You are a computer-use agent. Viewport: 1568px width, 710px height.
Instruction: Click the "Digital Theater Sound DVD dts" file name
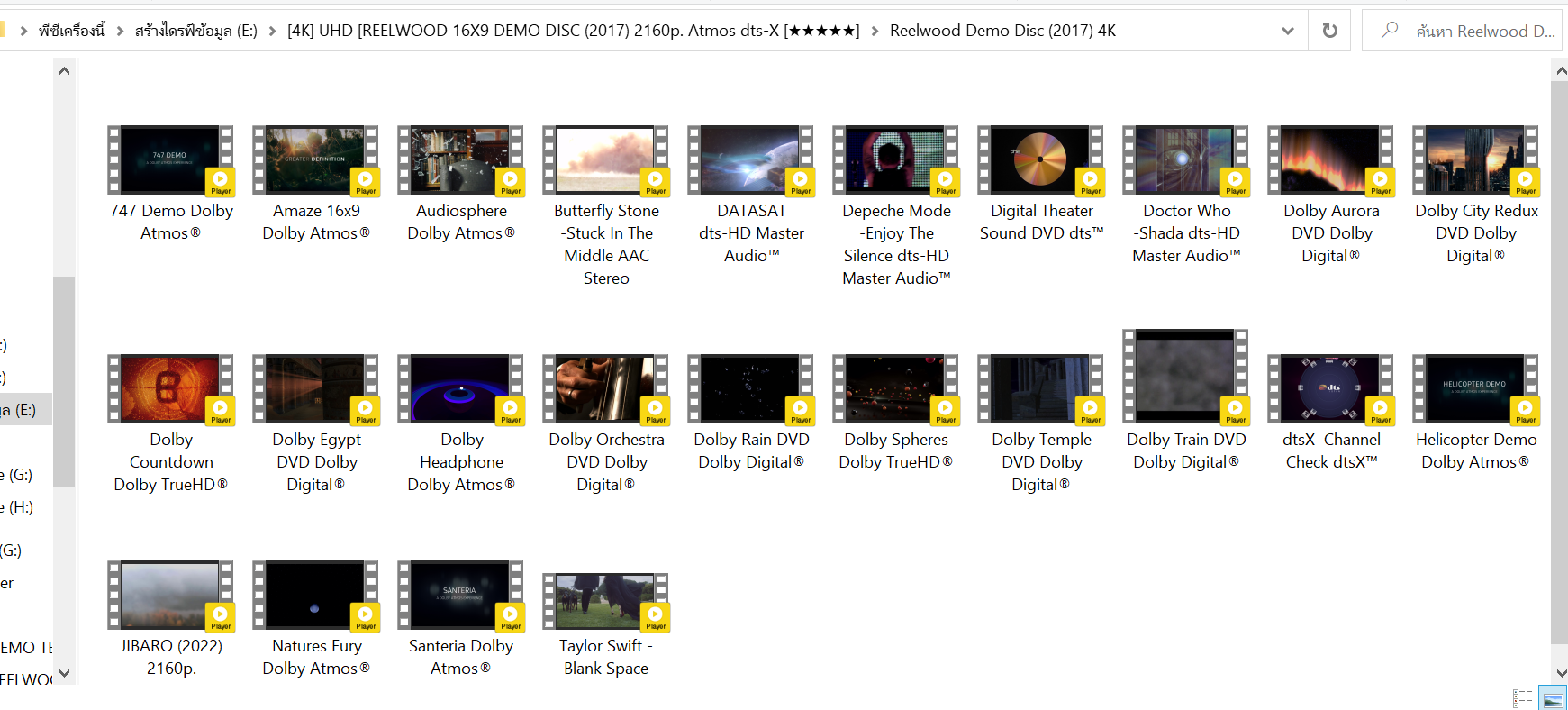[x=1041, y=222]
